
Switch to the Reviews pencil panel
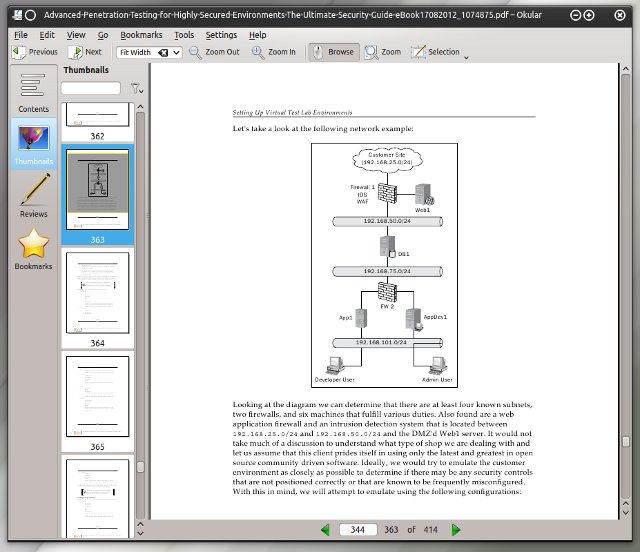click(33, 195)
